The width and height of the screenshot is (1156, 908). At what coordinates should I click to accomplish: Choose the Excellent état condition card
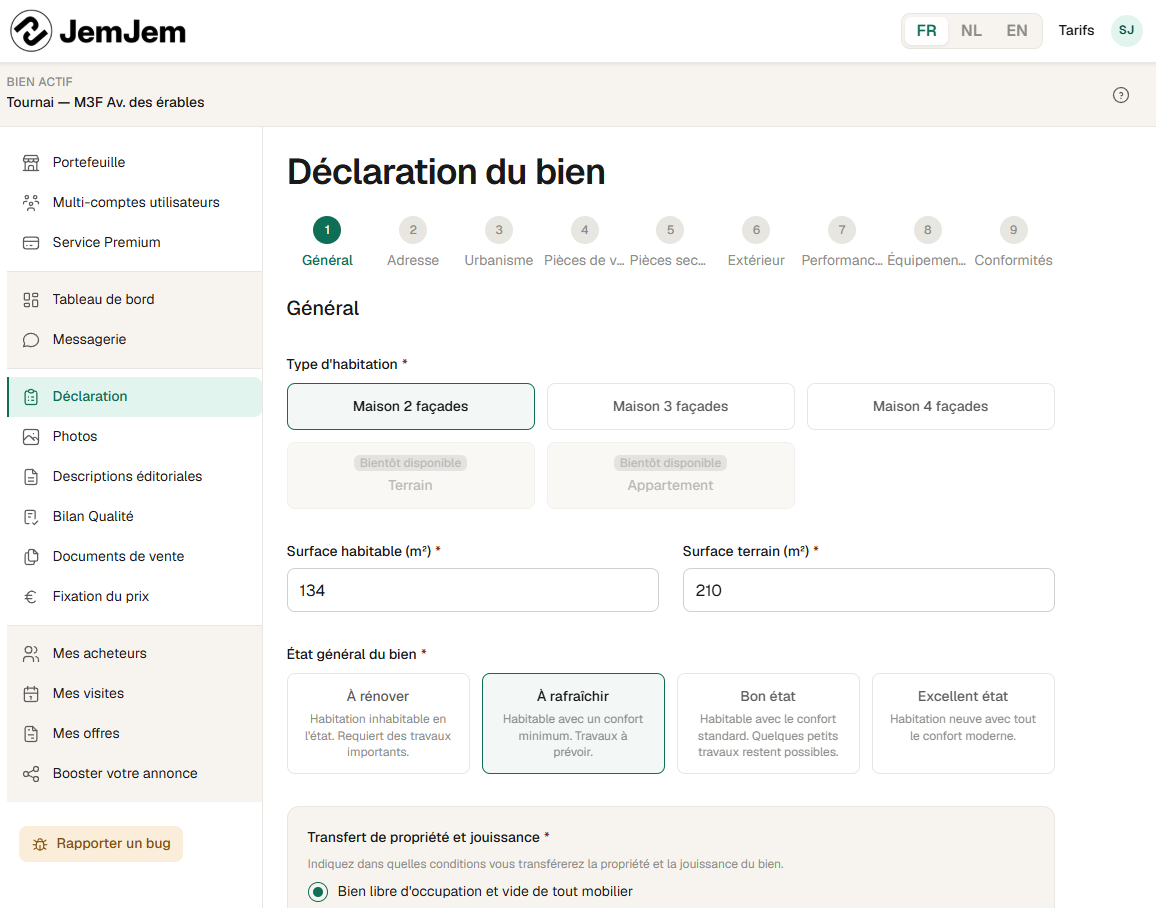[963, 723]
